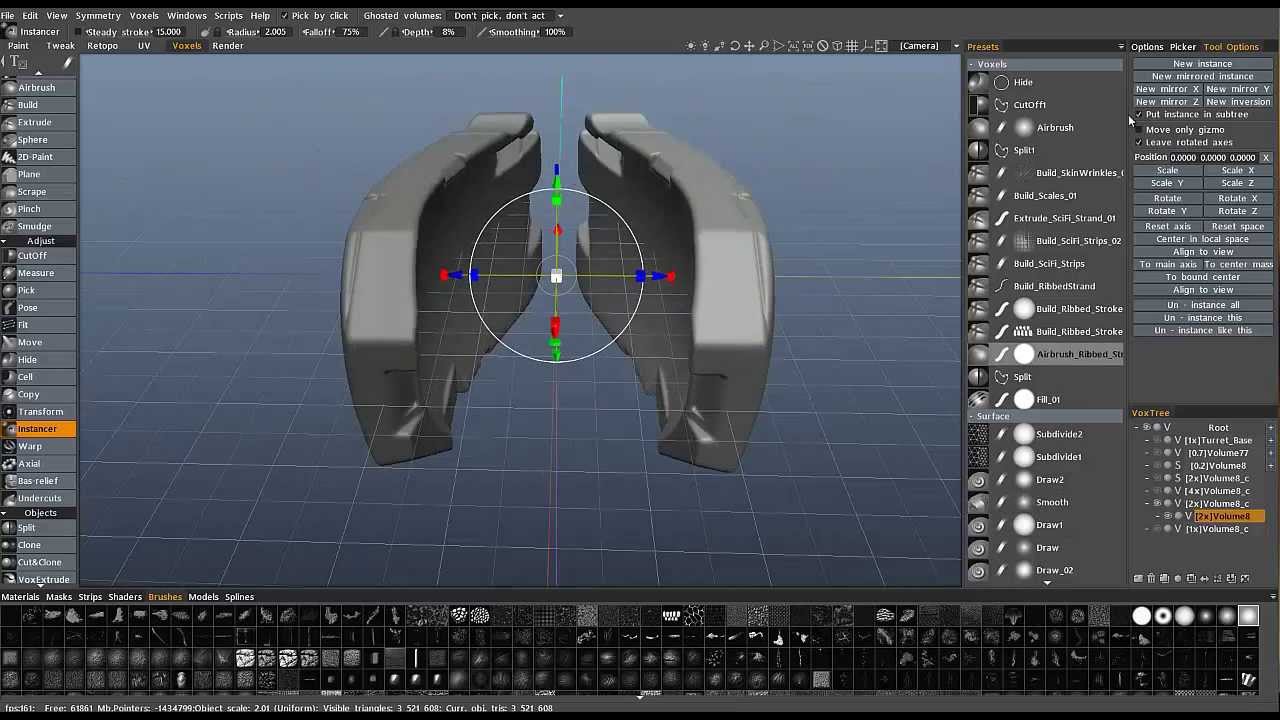Toggle visibility of [0.7]Volume77 layer
The image size is (1280, 720).
(x=1157, y=453)
